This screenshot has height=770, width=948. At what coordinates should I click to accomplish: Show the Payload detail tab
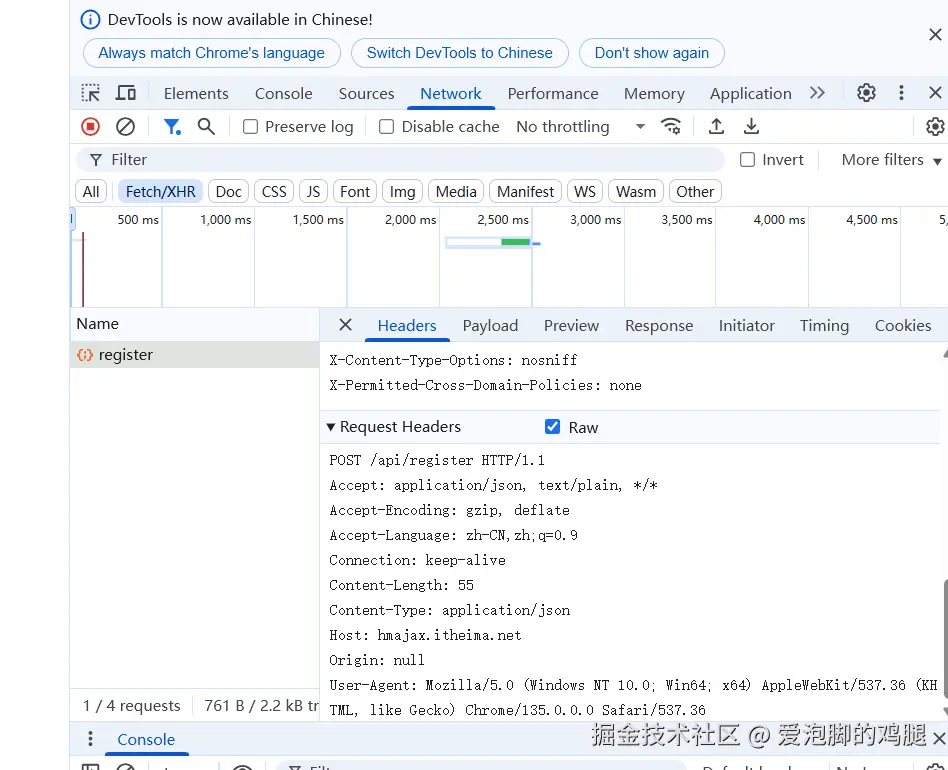tap(490, 326)
